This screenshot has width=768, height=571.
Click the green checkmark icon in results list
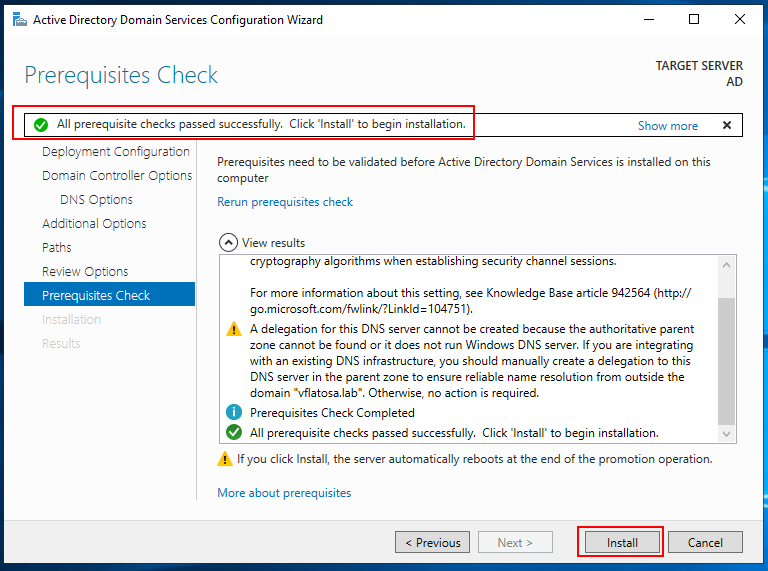[x=234, y=432]
